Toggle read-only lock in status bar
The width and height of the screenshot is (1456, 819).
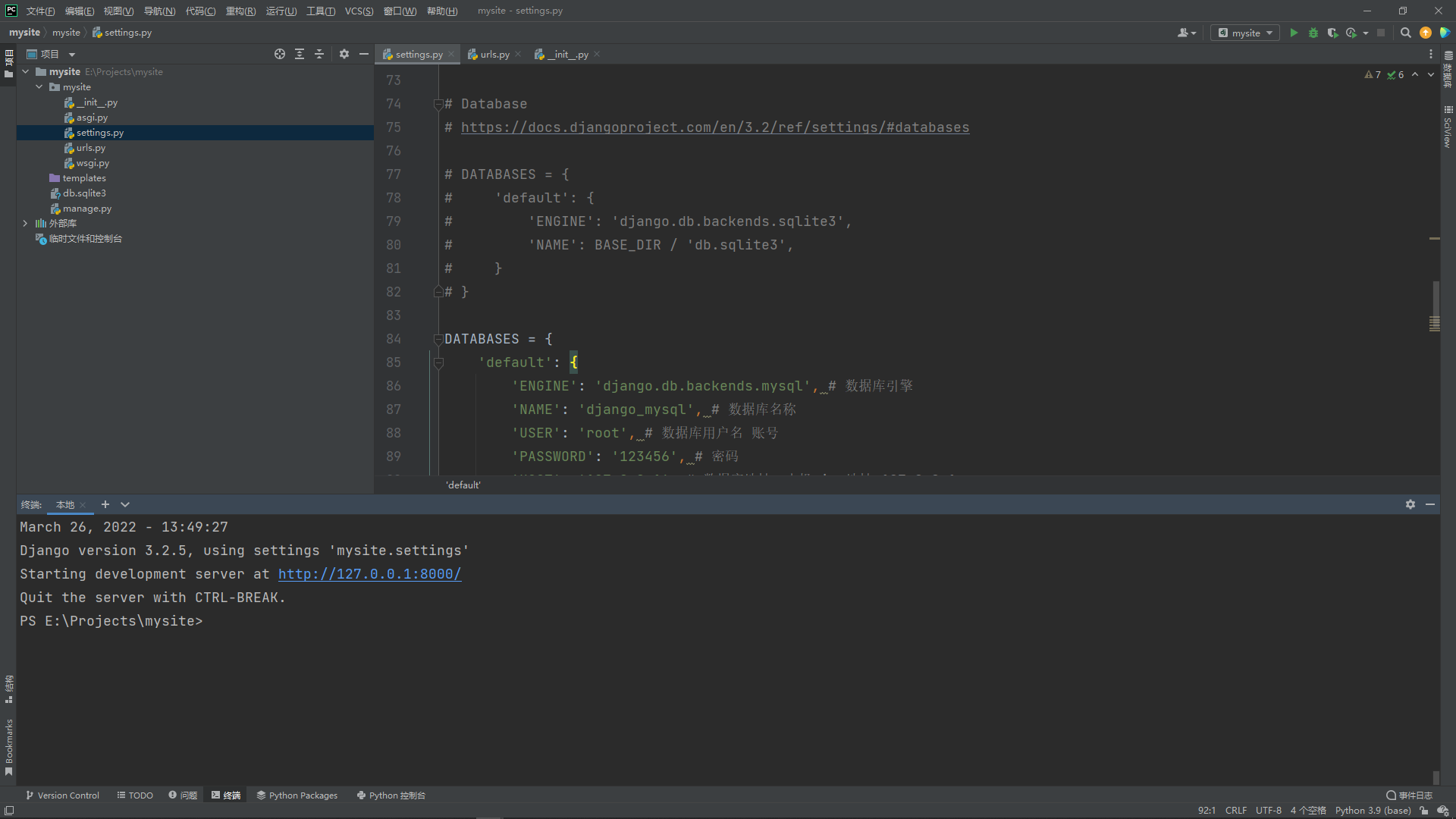pyautogui.click(x=1424, y=811)
